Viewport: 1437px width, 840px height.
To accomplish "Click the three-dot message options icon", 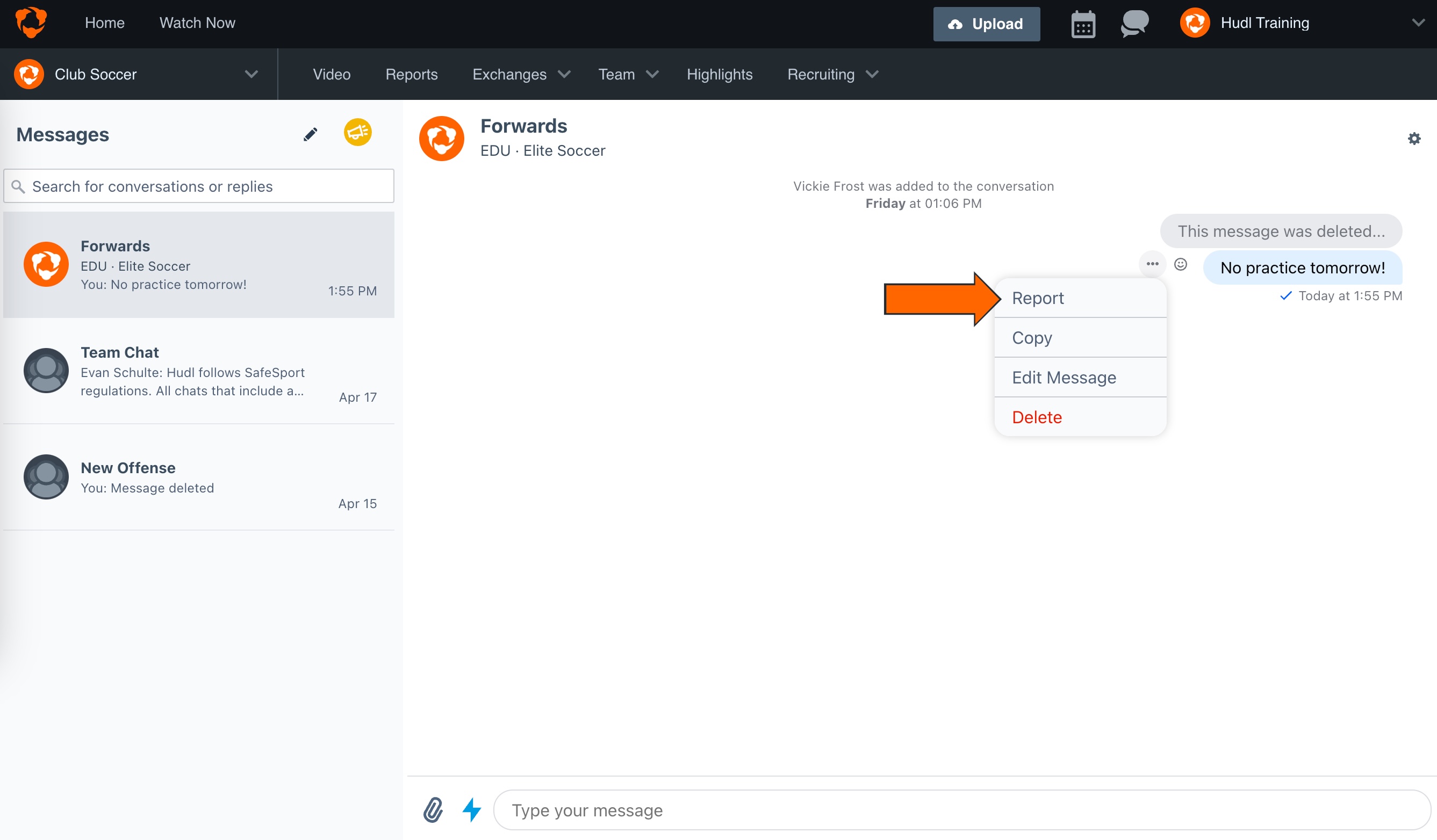I will coord(1152,264).
